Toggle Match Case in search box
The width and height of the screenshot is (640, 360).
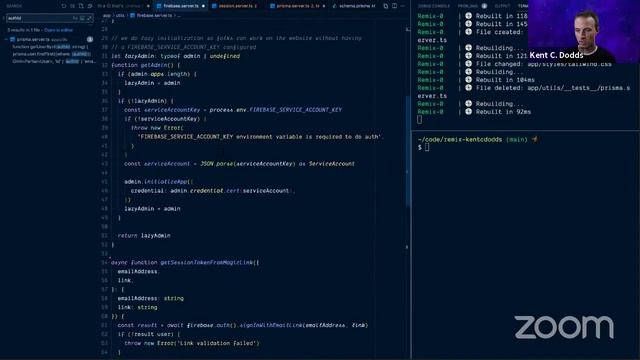(x=75, y=18)
